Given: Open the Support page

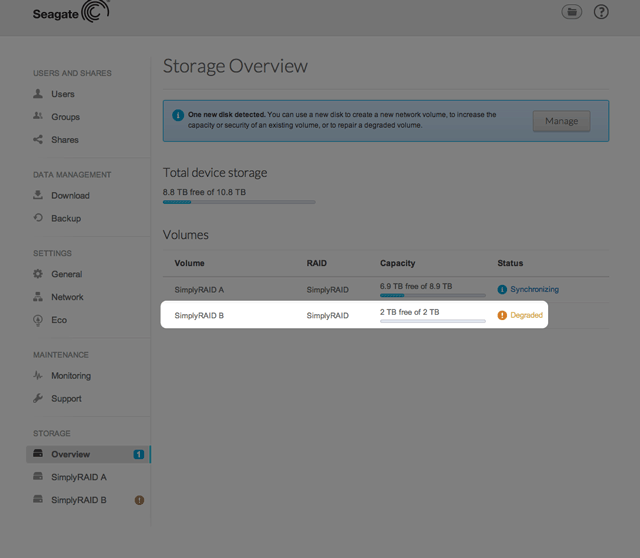Looking at the screenshot, I should point(66,399).
